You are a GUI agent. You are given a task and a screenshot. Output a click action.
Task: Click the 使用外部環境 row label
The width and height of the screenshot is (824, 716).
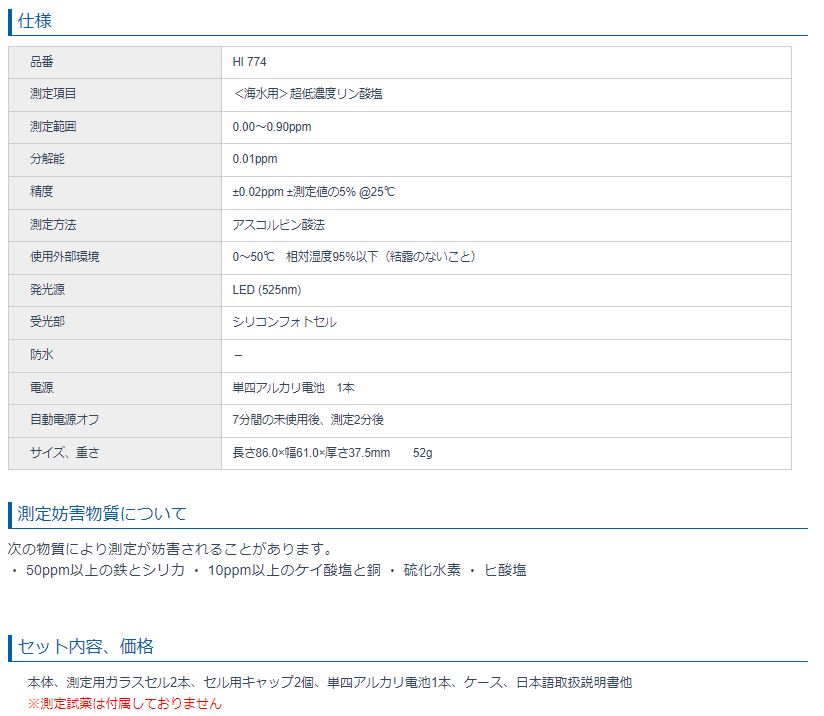pyautogui.click(x=65, y=257)
